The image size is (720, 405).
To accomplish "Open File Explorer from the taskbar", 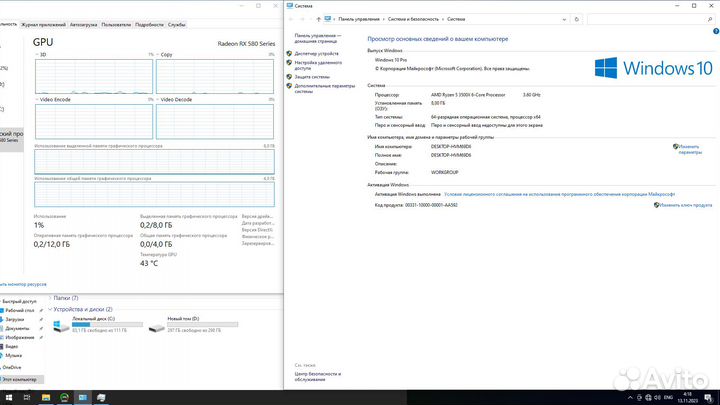I will pos(46,397).
